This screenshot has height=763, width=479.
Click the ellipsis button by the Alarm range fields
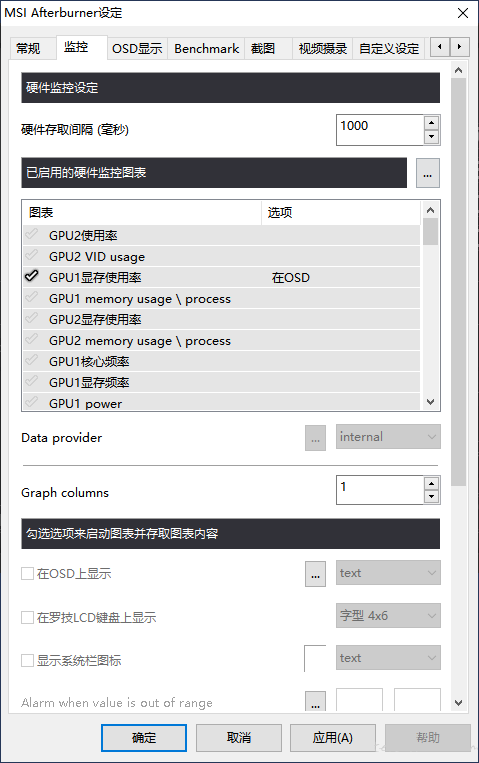click(x=315, y=702)
